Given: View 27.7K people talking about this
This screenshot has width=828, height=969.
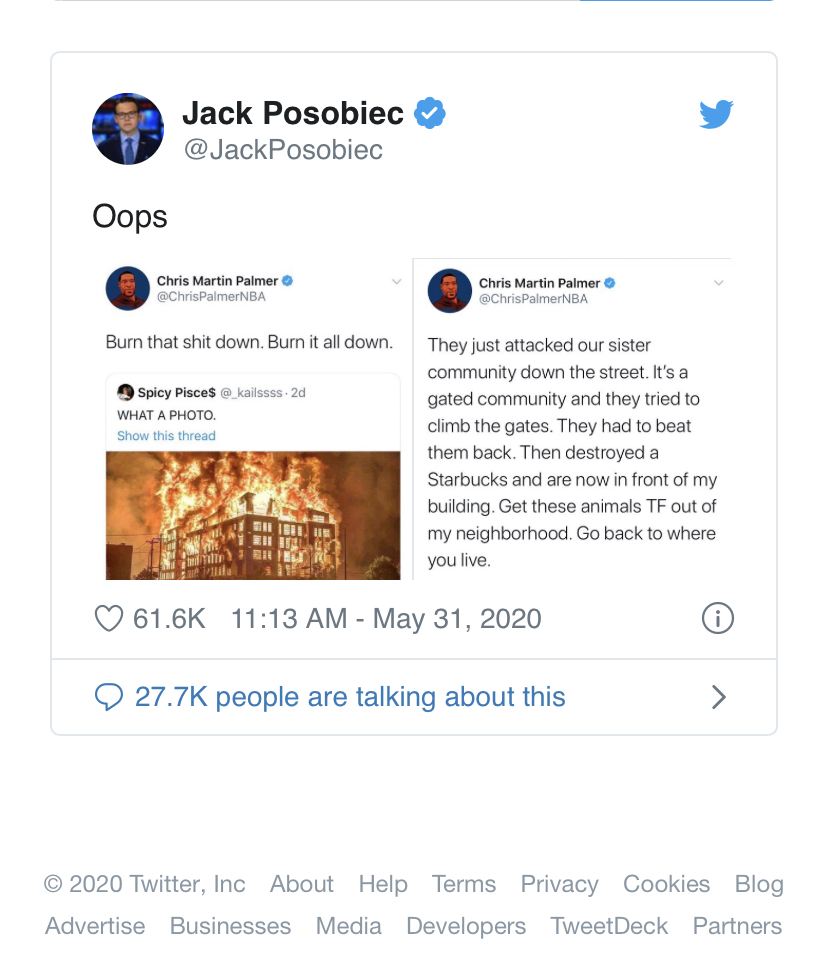Looking at the screenshot, I should click(350, 697).
